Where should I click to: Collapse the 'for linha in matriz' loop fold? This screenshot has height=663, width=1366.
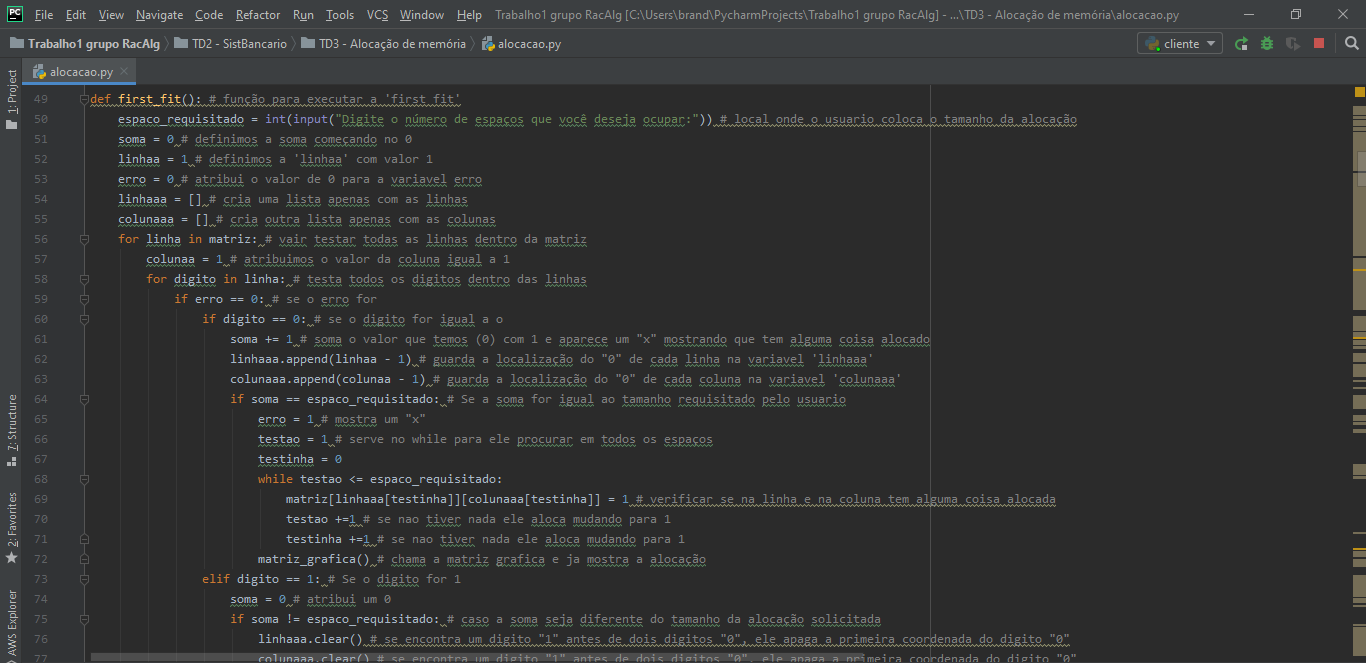point(84,239)
